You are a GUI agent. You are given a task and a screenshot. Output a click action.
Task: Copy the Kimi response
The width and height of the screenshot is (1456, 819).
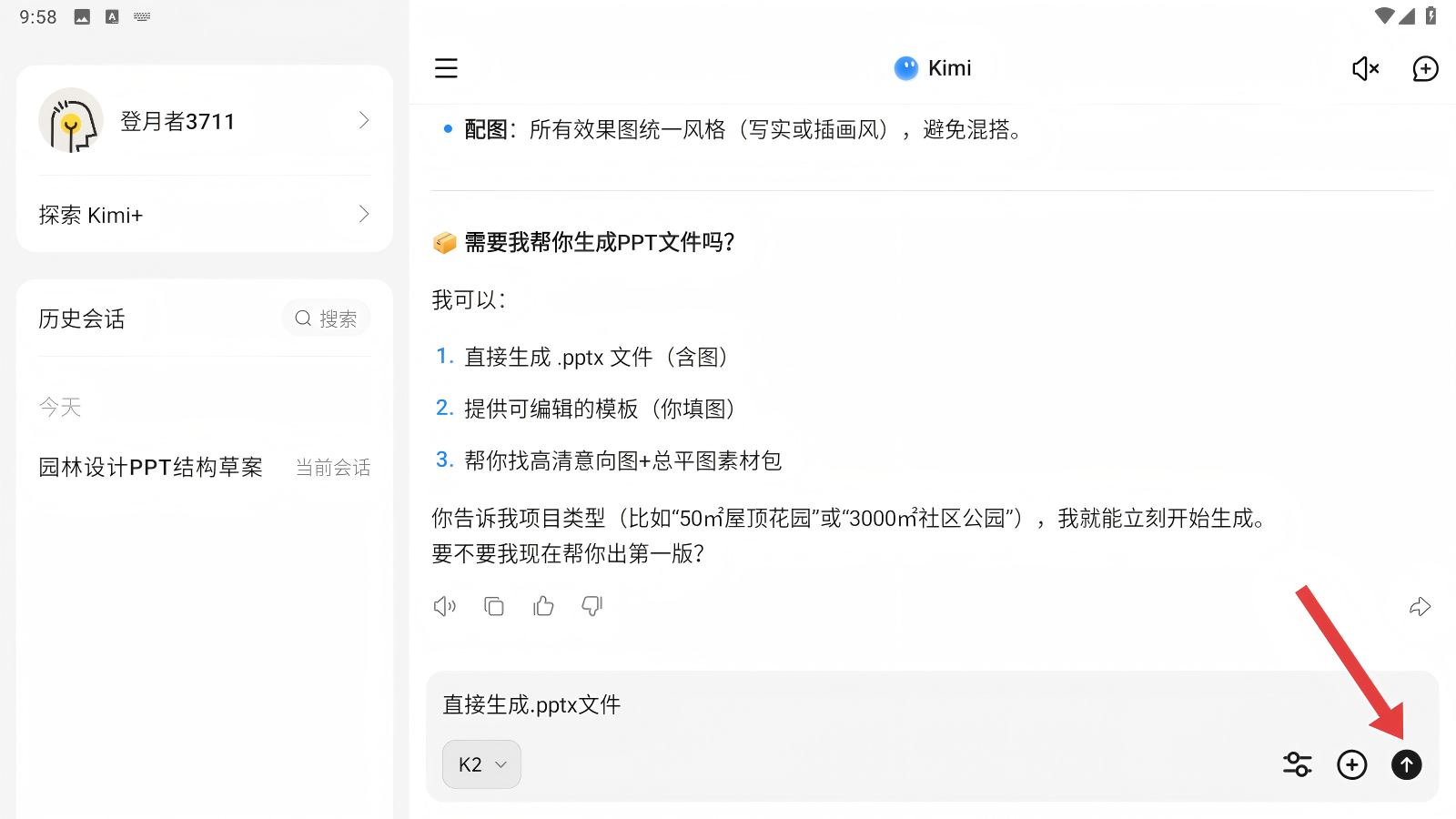494,606
